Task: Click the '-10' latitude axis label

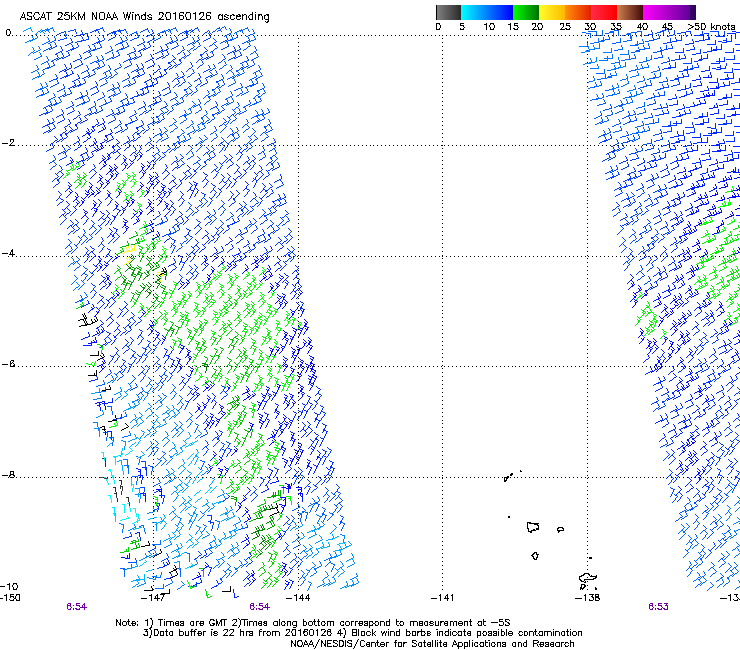Action: tap(9, 587)
